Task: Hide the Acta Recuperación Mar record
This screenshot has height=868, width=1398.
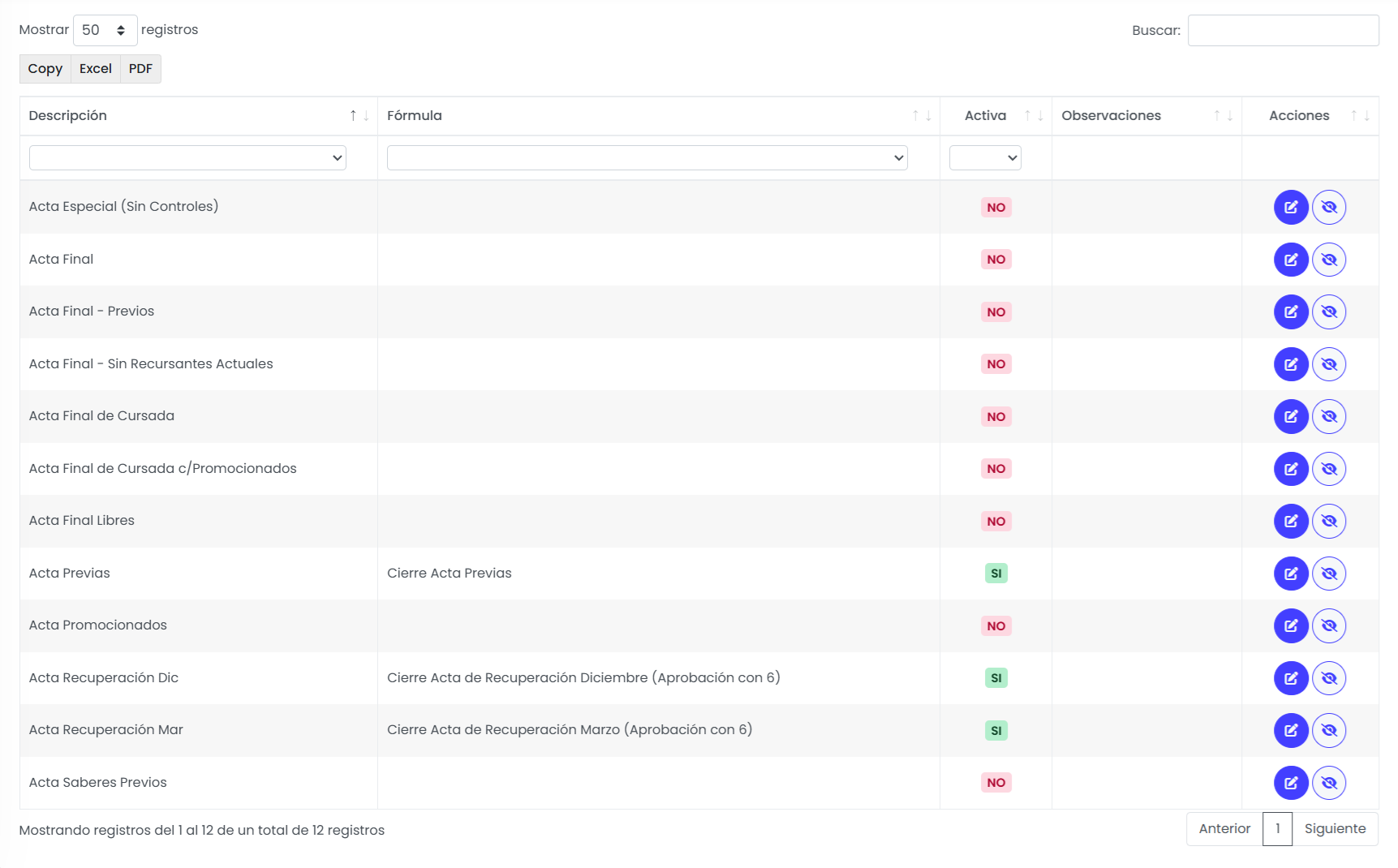Action: [1329, 731]
